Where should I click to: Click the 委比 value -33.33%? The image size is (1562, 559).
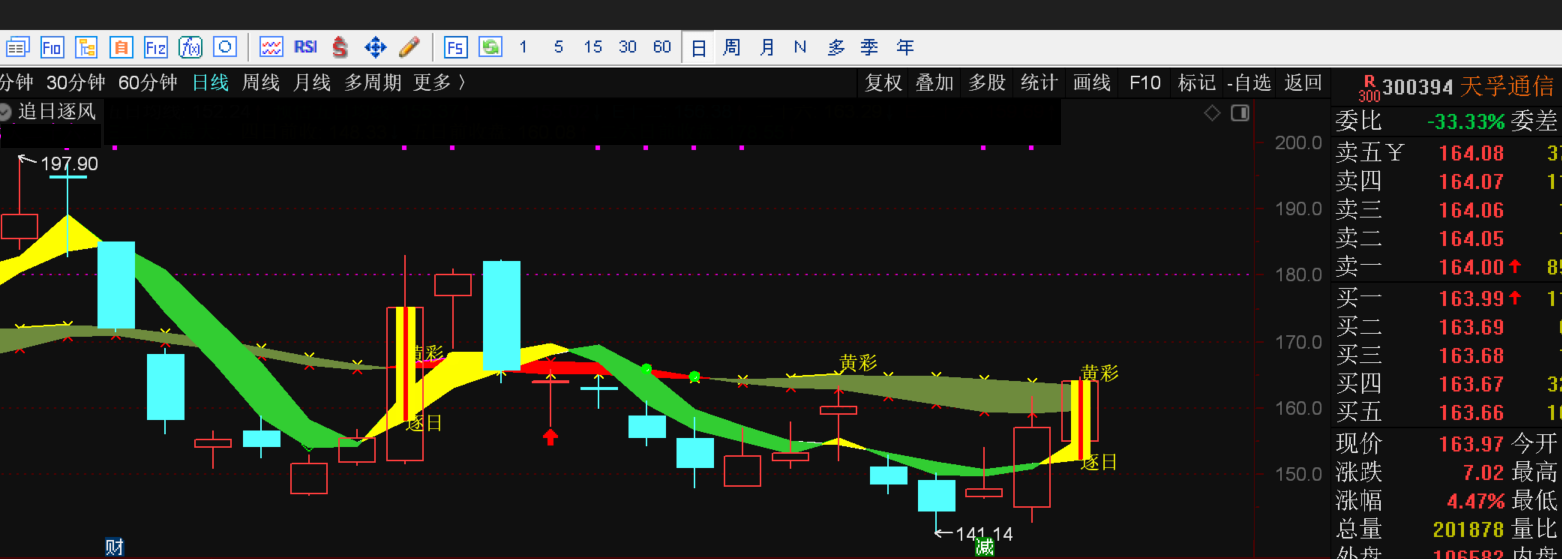(1466, 122)
